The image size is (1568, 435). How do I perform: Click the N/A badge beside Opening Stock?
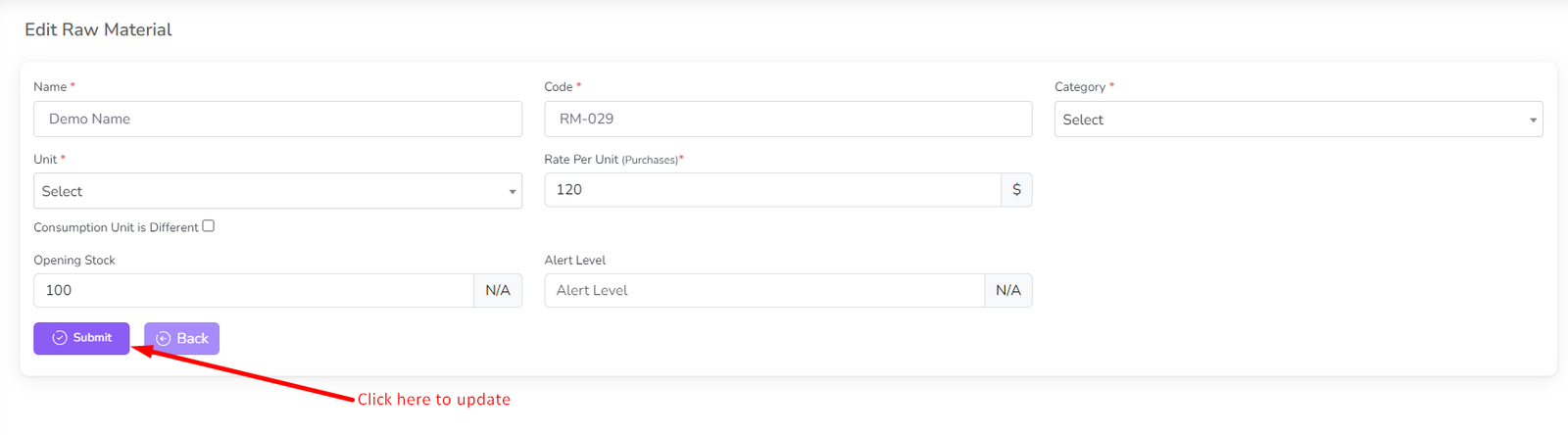498,291
